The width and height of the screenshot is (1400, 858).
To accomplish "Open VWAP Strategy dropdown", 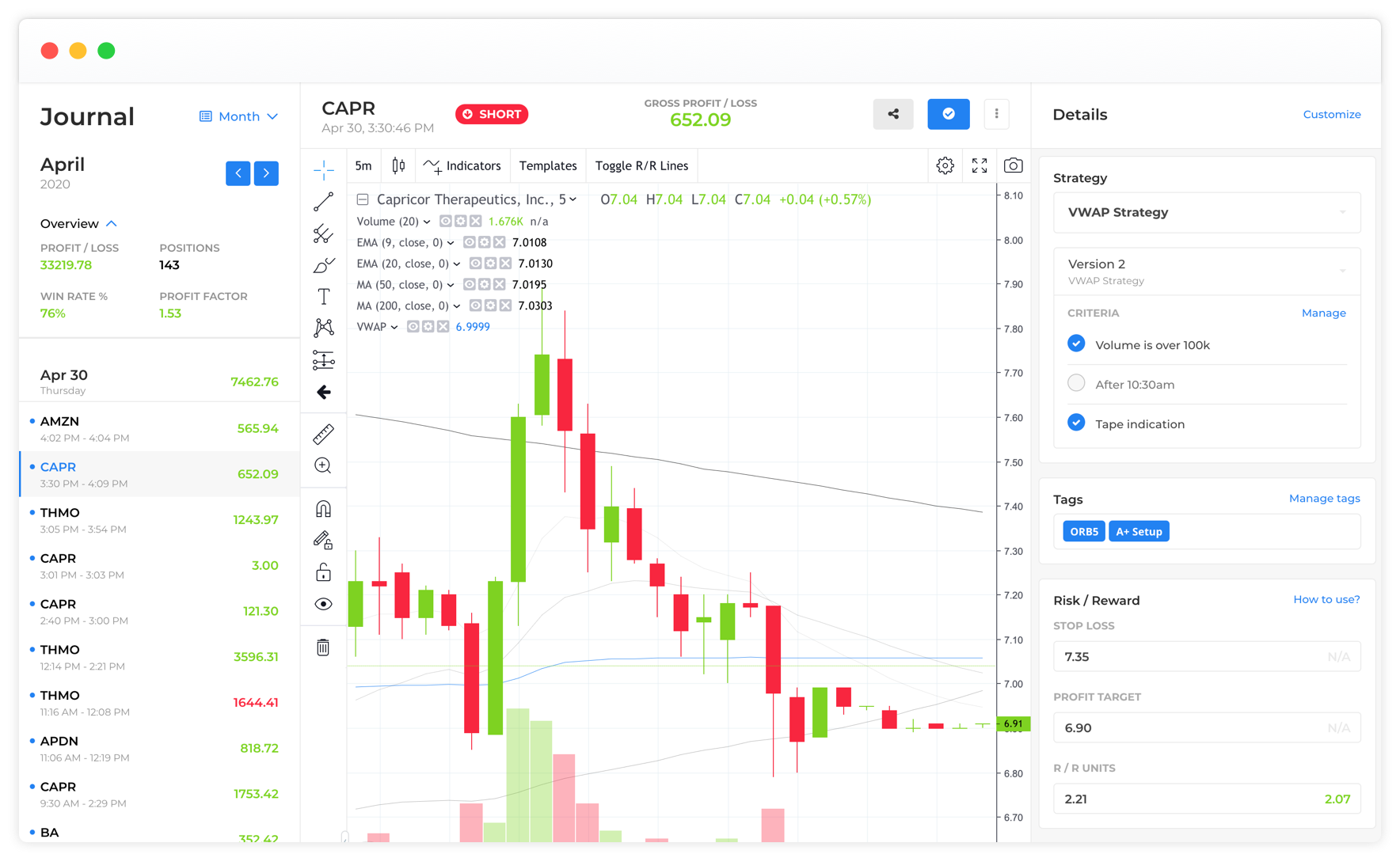I will coord(1207,212).
